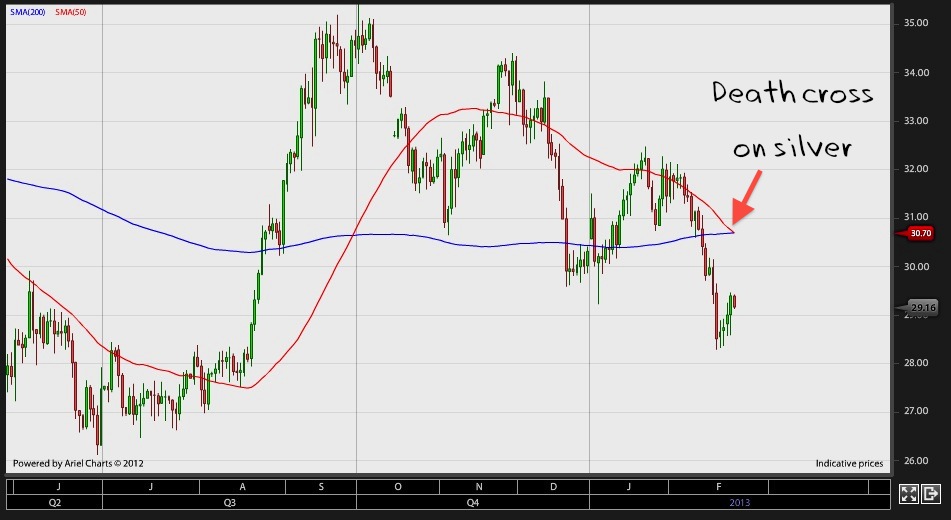
Task: Click the grey 29.16 price tag
Action: 919,308
